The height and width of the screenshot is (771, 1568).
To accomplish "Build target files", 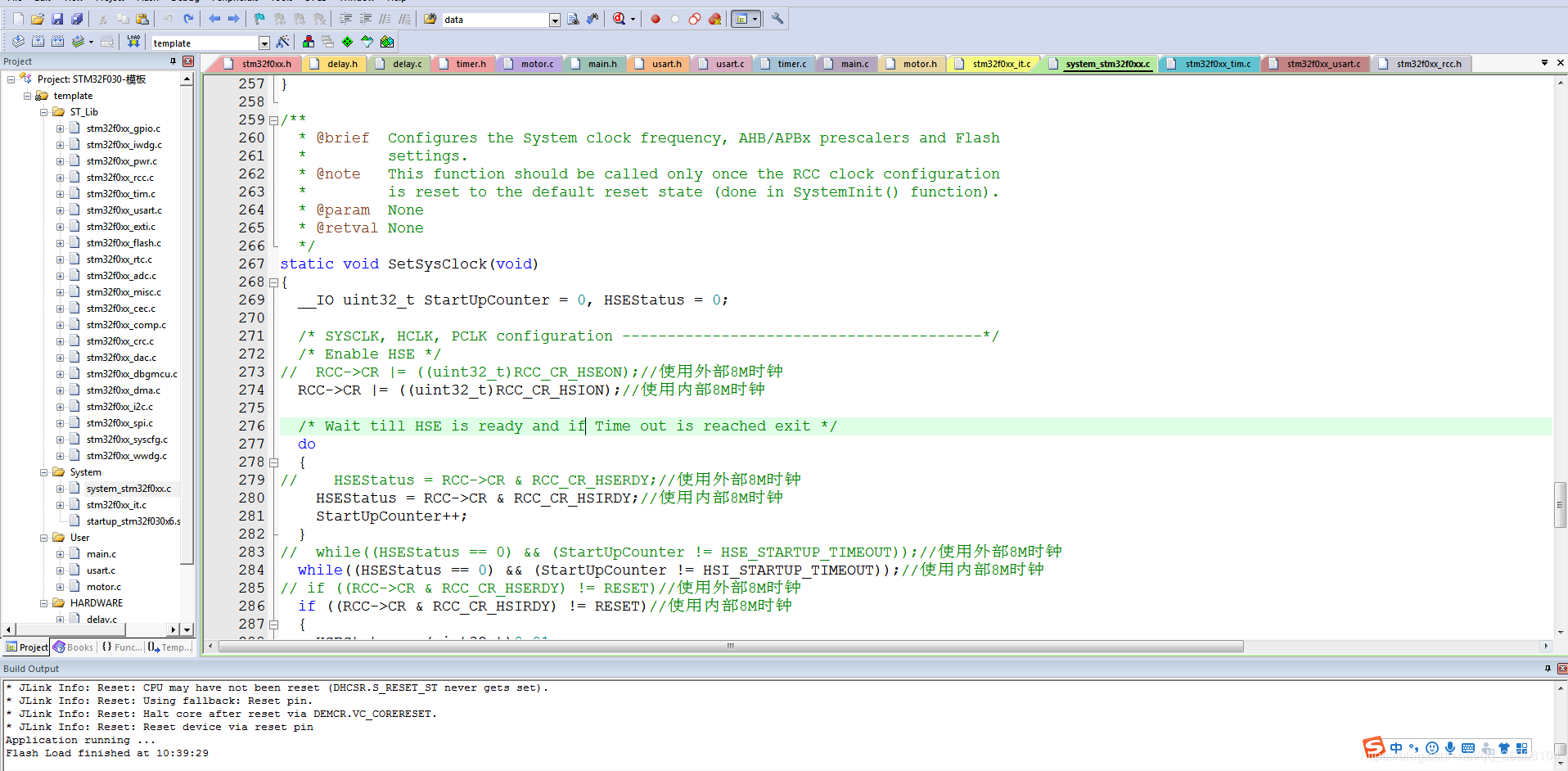I will [x=38, y=42].
